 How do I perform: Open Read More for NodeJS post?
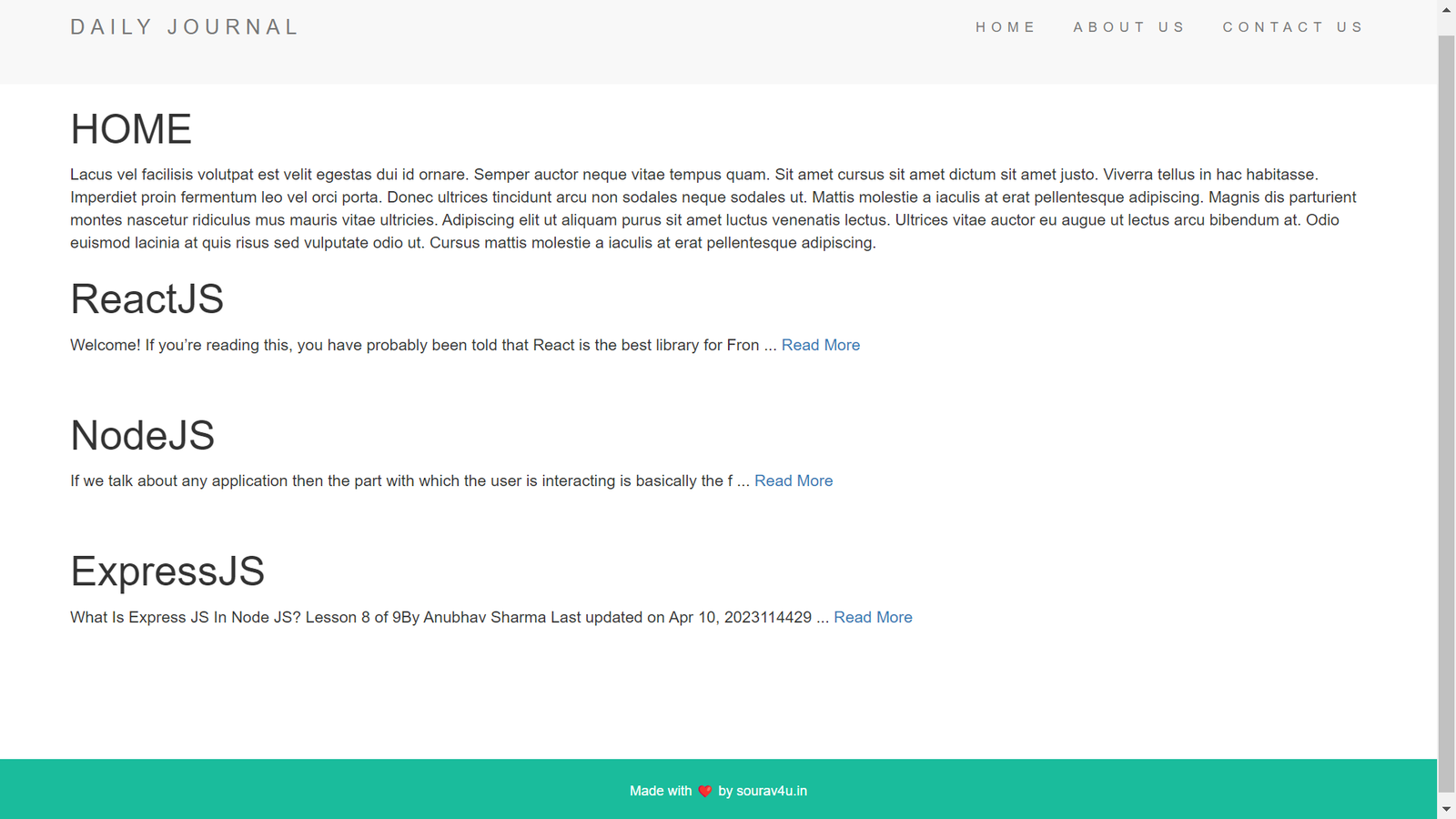coord(794,480)
